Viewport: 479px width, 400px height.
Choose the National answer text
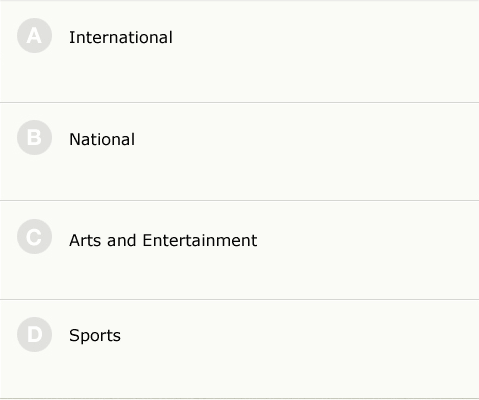[x=102, y=139]
